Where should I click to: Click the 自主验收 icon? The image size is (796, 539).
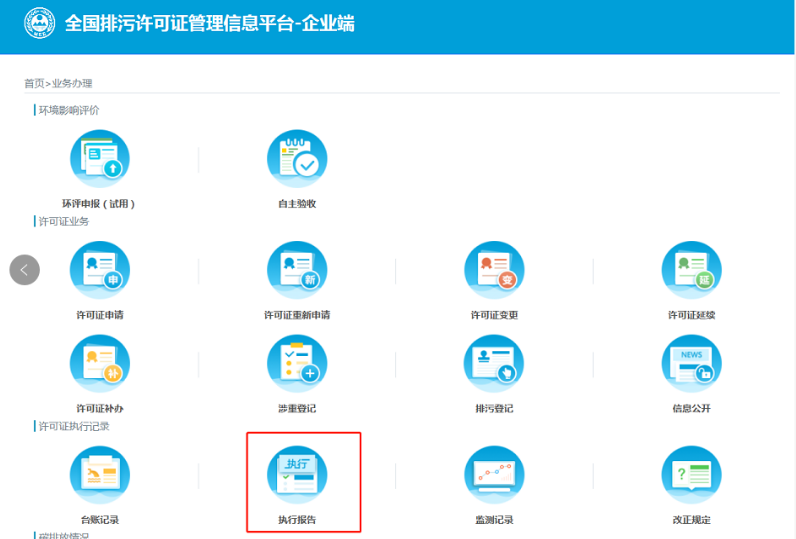pos(297,160)
